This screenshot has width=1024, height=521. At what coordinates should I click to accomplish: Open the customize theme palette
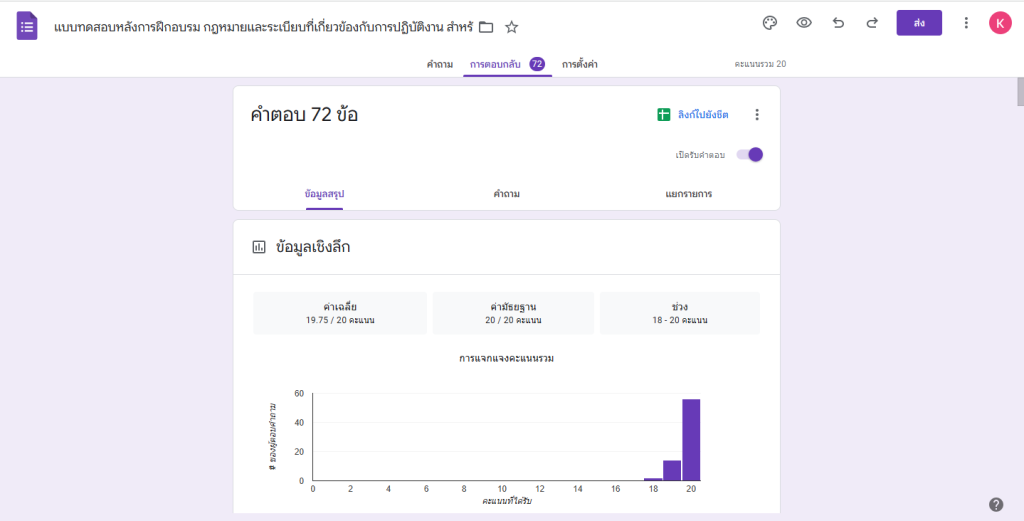769,23
